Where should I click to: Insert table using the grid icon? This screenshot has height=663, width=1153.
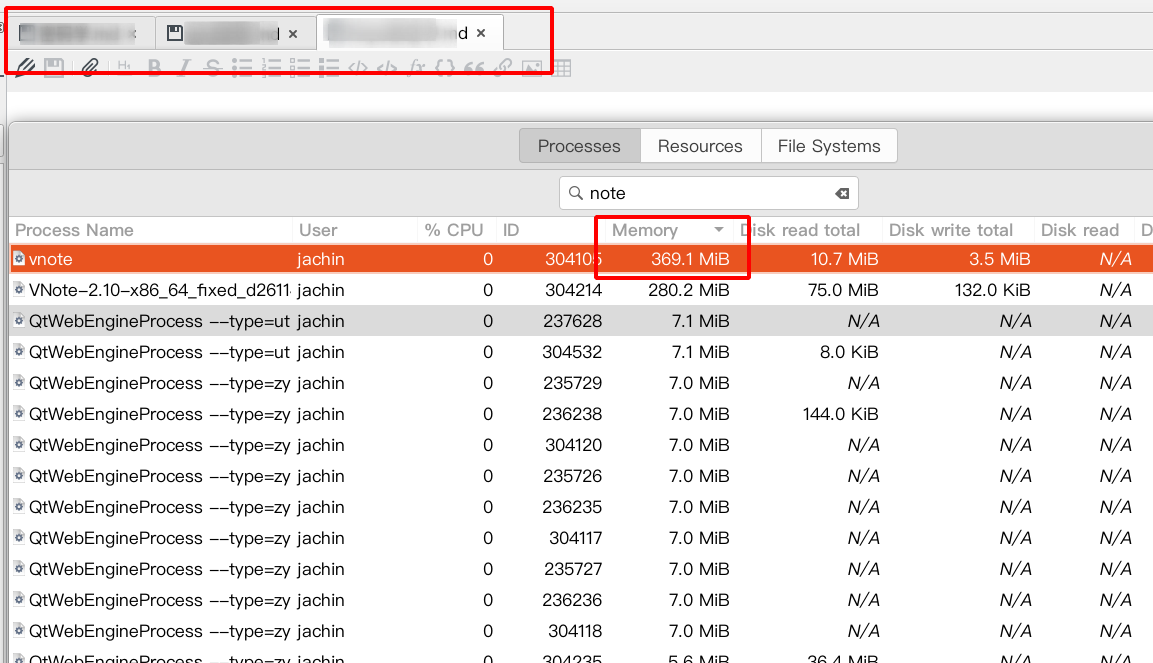coord(561,68)
